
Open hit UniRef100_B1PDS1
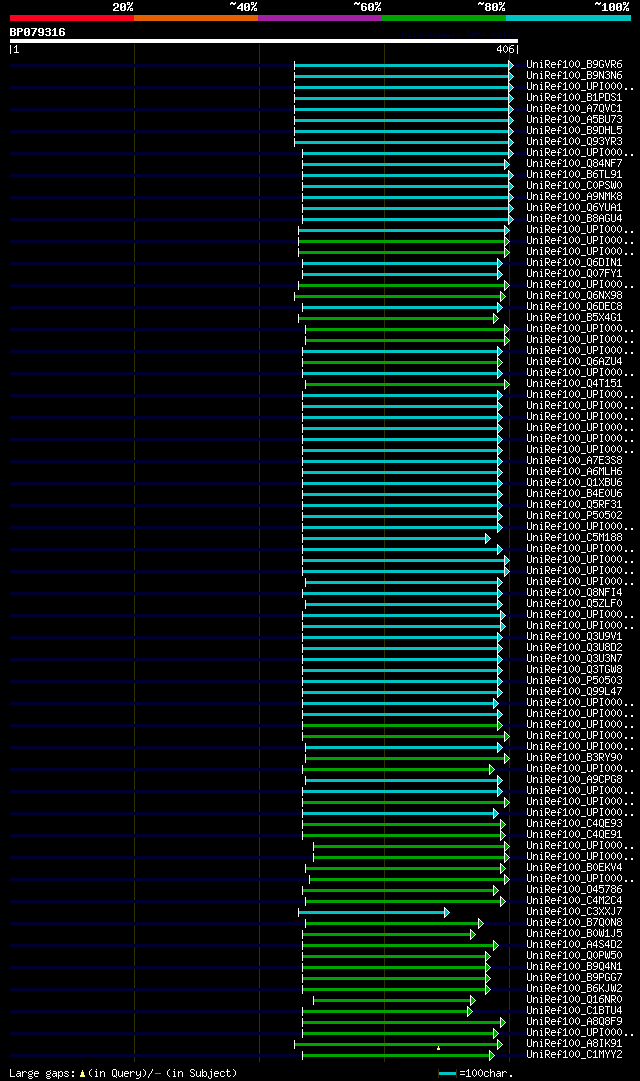574,98
